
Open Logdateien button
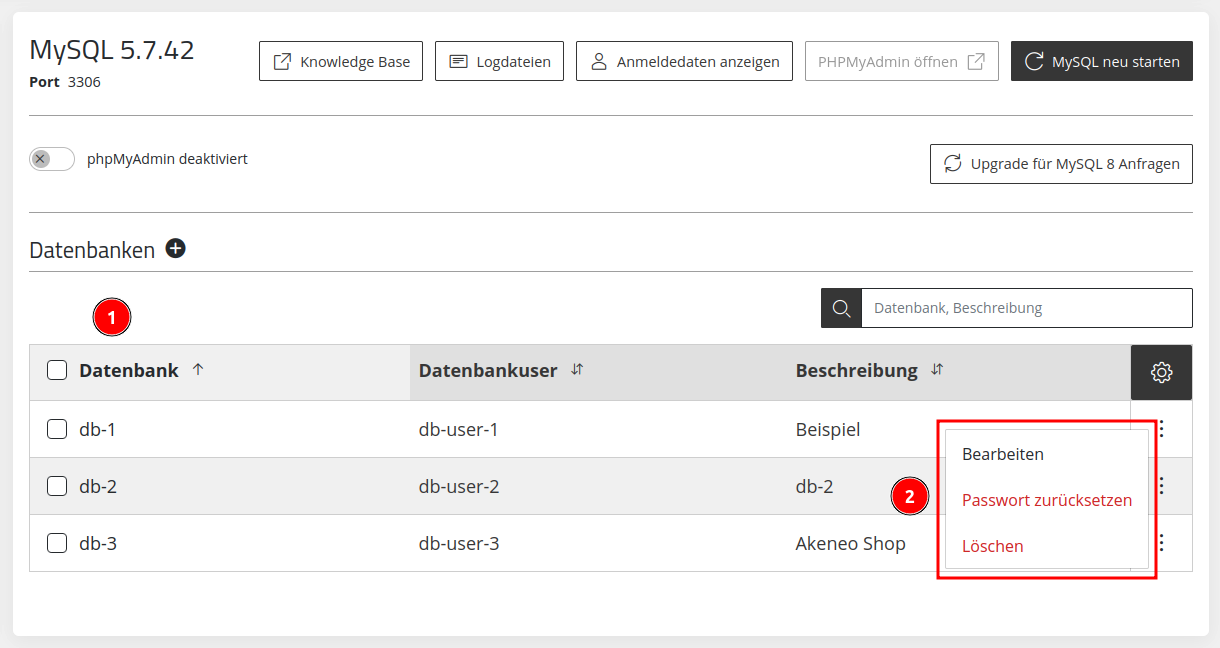(x=500, y=61)
